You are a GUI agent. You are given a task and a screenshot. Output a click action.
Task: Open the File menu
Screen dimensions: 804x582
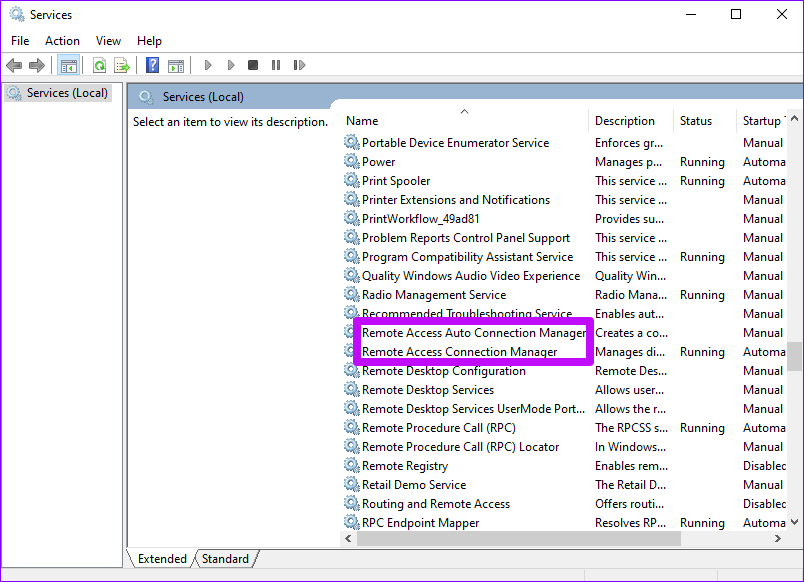pyautogui.click(x=20, y=41)
